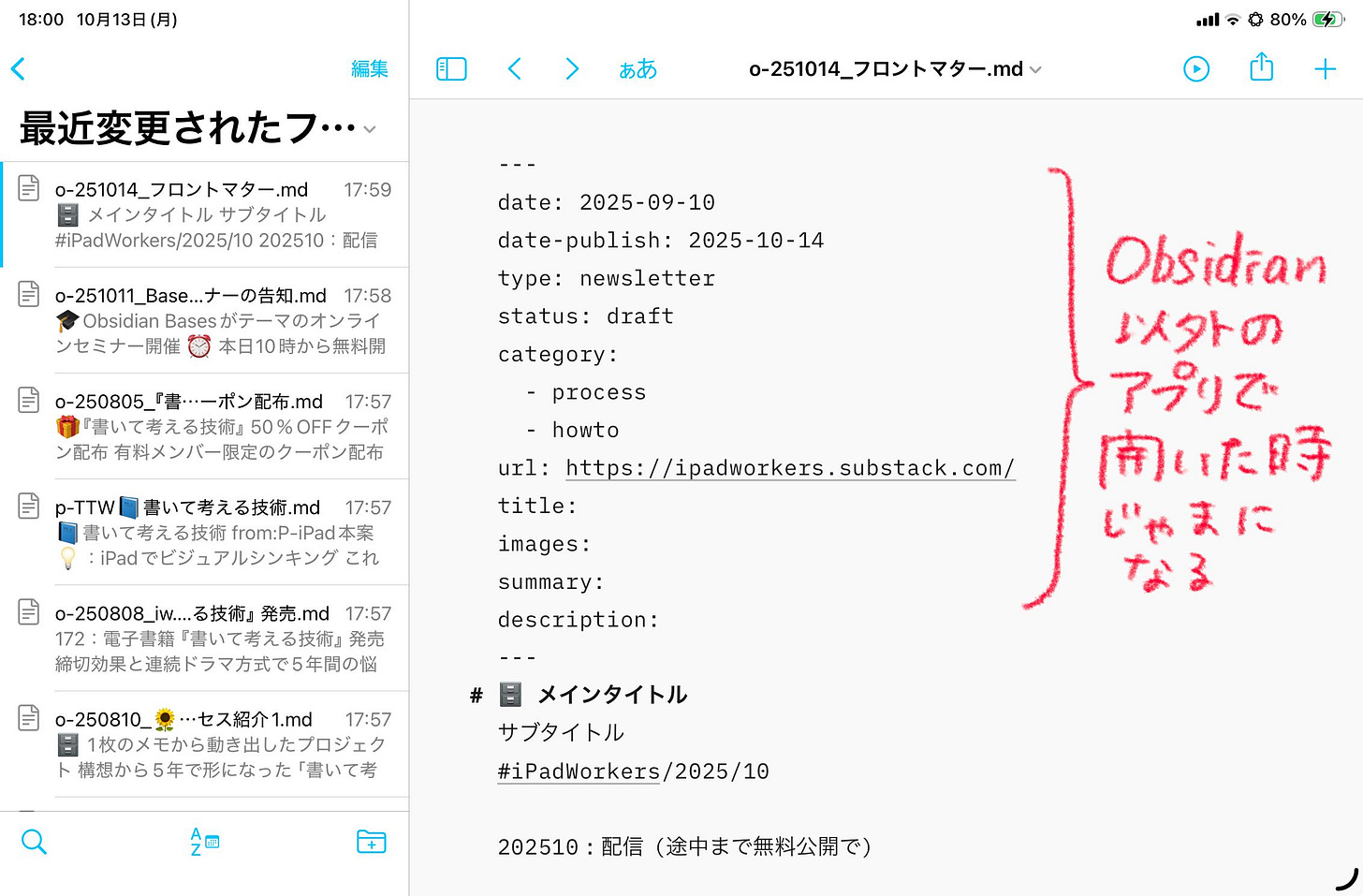Viewport: 1363px width, 896px height.
Task: Click the - howto list entry
Action: tap(572, 431)
